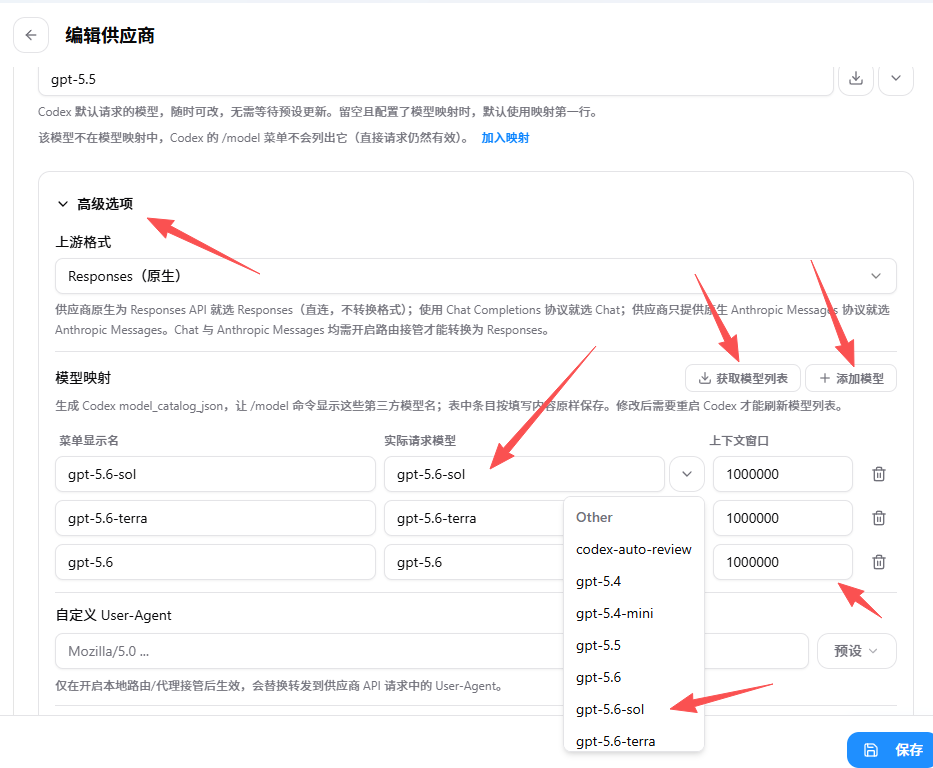The image size is (933, 768).
Task: Select gpt-5.6-sol from the dropdown list
Action: tap(634, 710)
